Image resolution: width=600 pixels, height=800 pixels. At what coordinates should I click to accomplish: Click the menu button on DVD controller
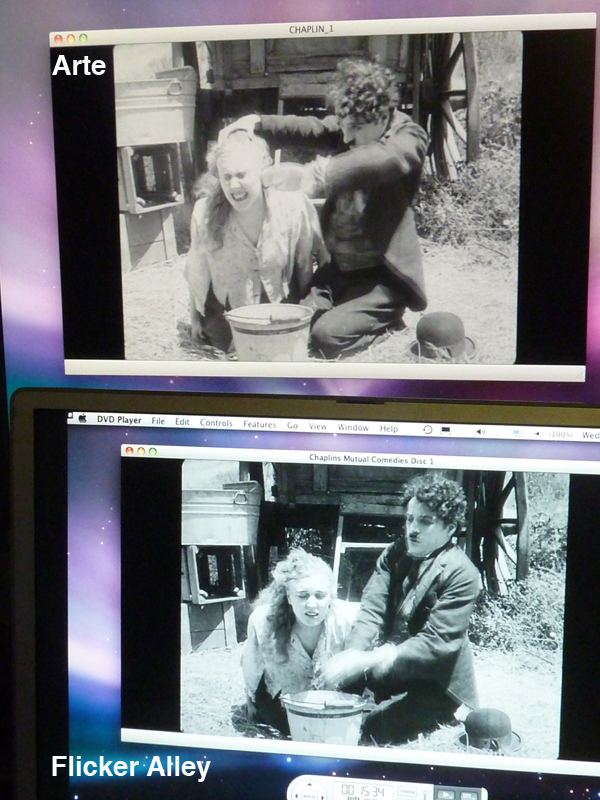[x=407, y=791]
